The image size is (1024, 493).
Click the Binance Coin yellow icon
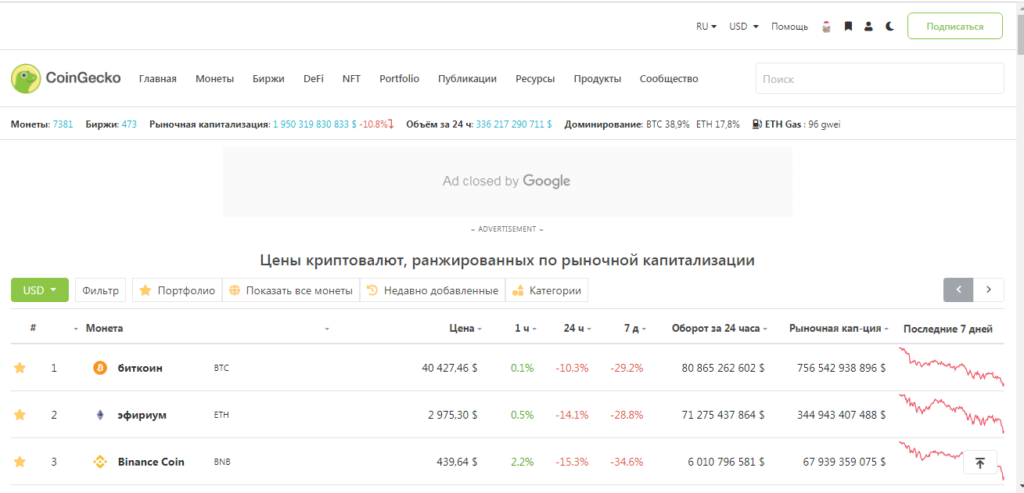100,462
